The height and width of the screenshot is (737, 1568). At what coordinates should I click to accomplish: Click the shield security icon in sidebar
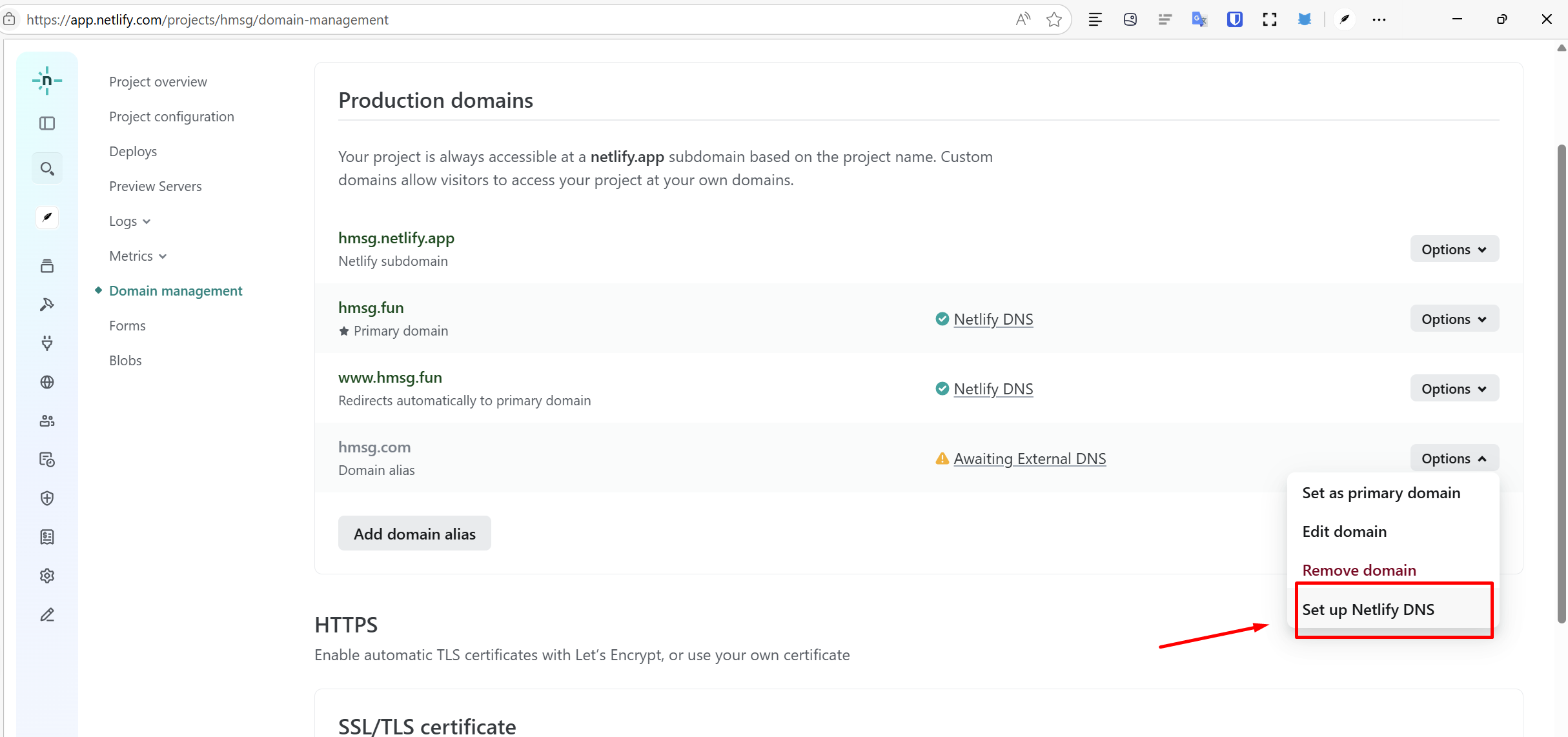click(47, 498)
